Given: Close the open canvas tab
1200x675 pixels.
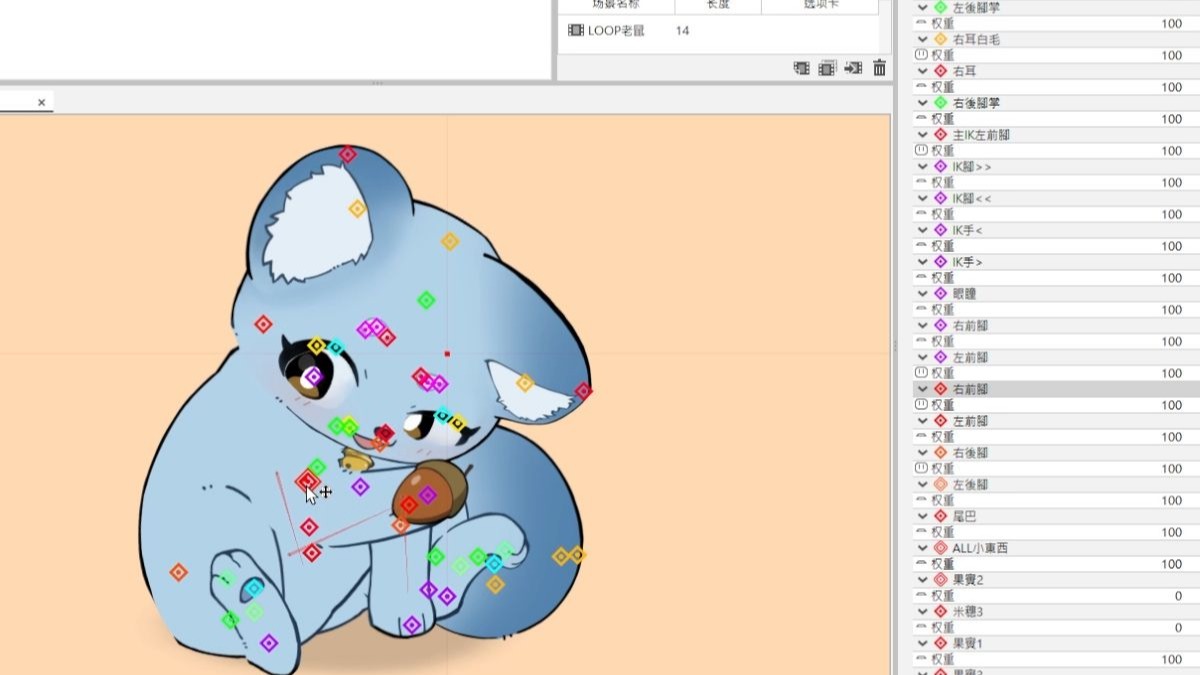Looking at the screenshot, I should [42, 102].
